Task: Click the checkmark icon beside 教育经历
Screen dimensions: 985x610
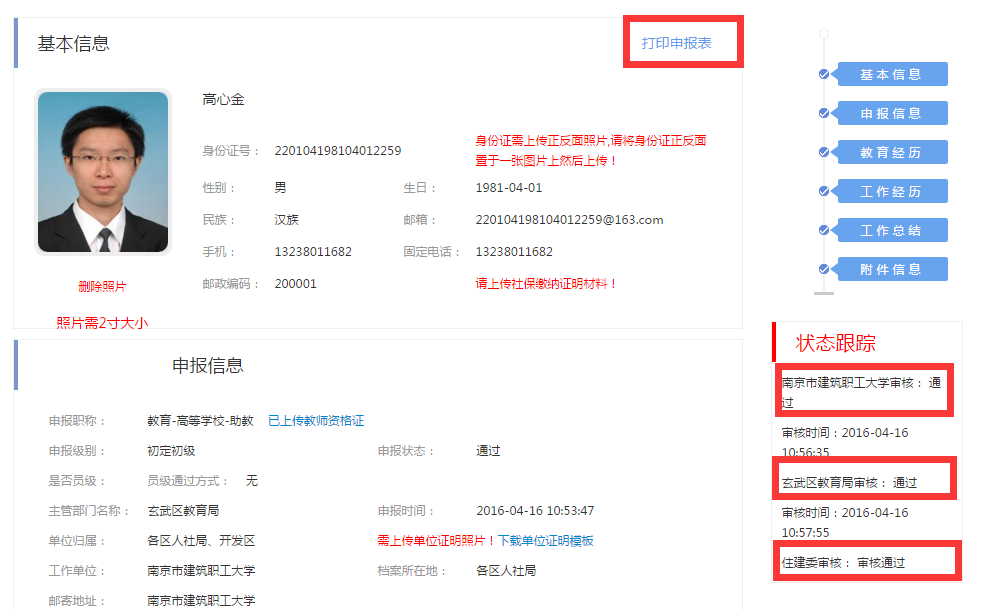Action: click(x=824, y=152)
